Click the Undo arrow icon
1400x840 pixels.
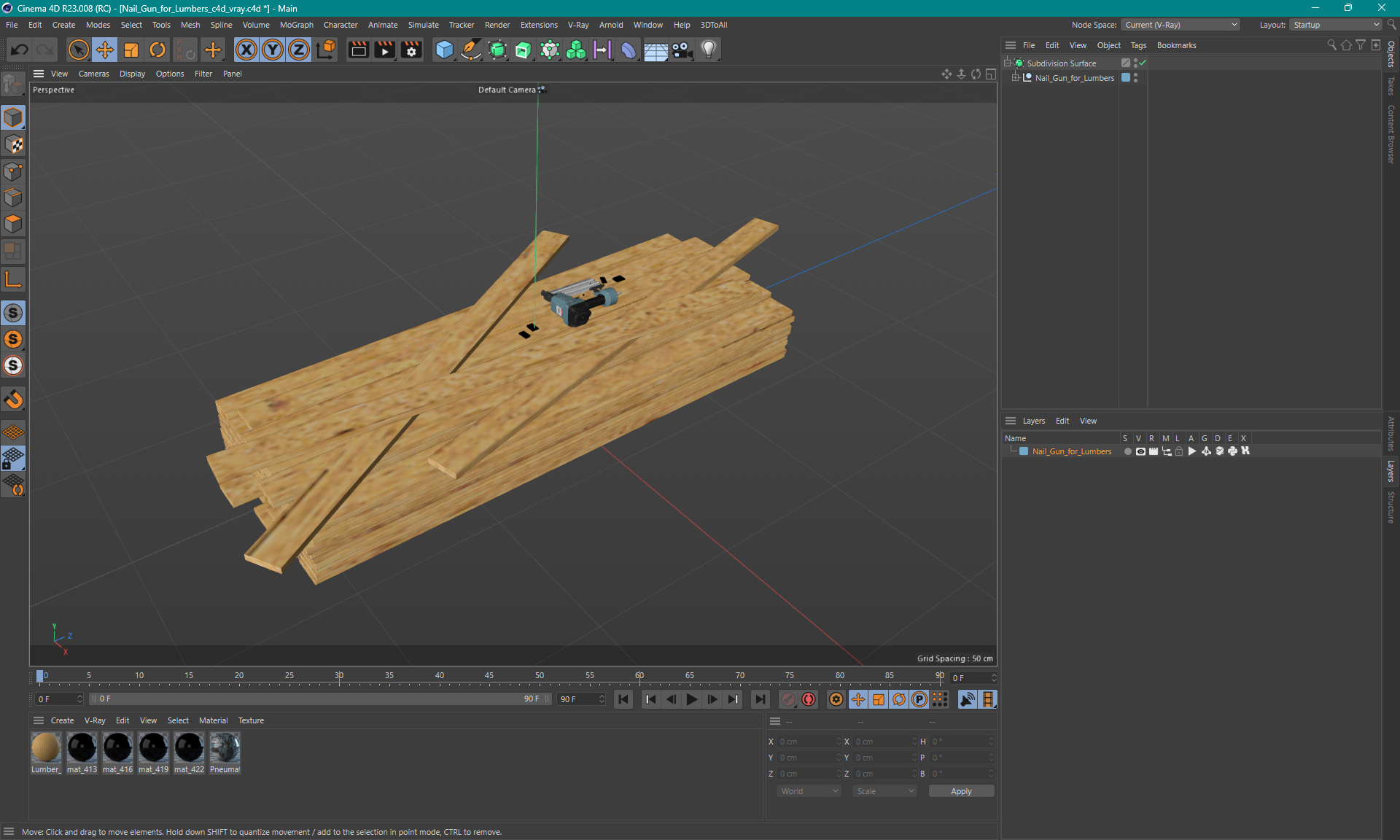(x=20, y=50)
